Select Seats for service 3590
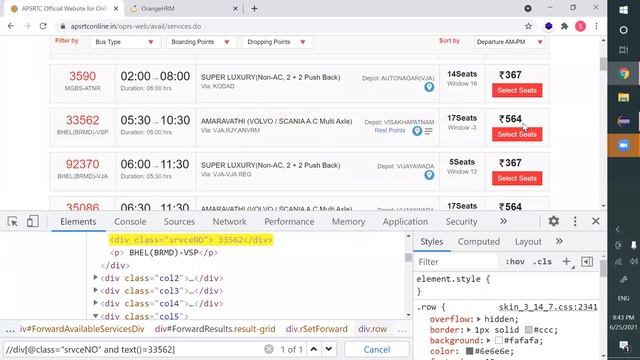The image size is (640, 360). pos(517,91)
